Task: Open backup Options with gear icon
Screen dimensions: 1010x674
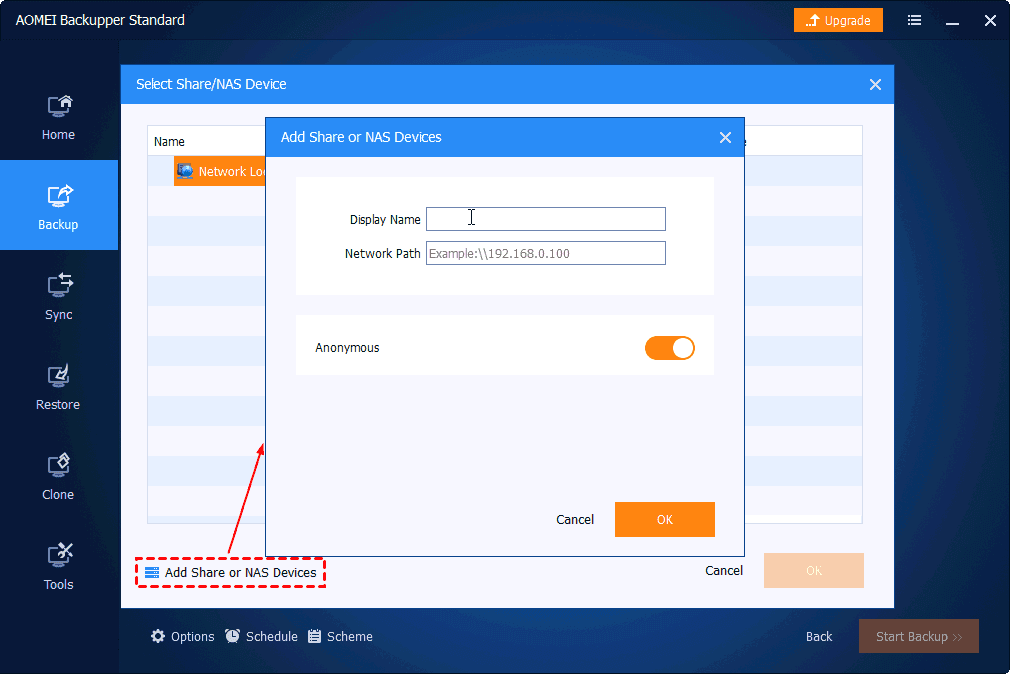Action: tap(182, 637)
